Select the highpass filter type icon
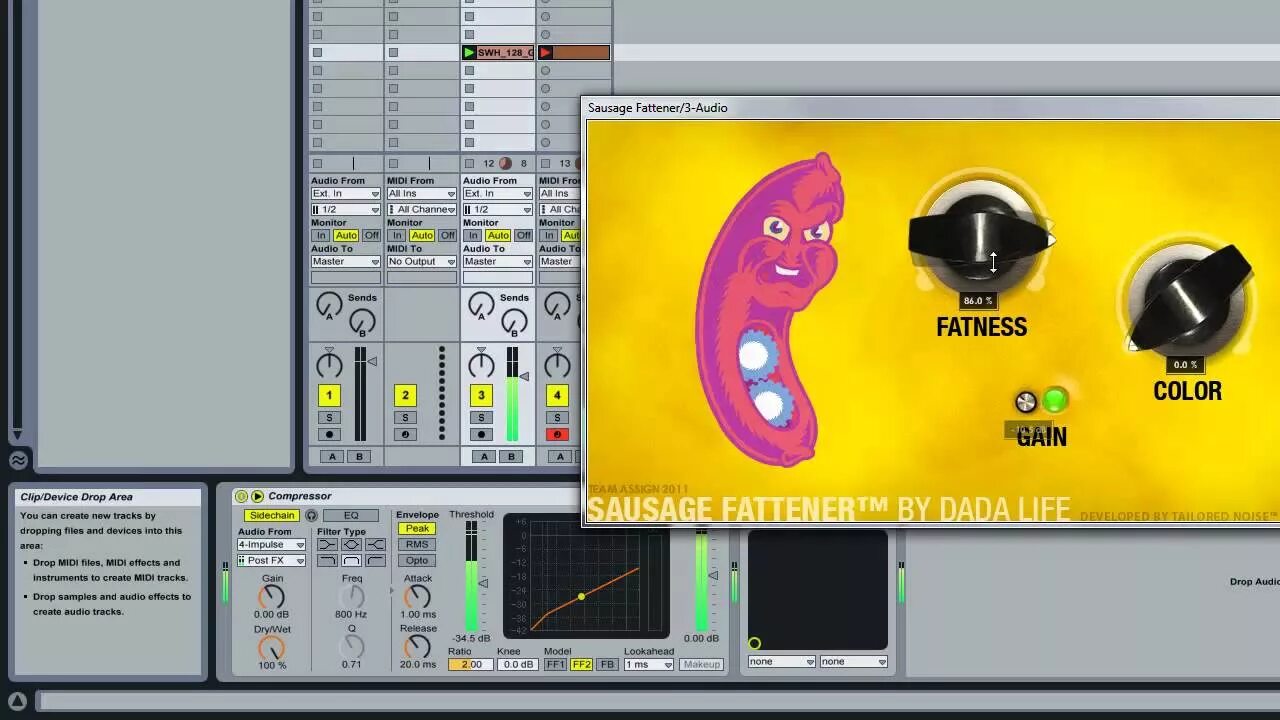Screen dimensions: 1280x720 pos(375,561)
